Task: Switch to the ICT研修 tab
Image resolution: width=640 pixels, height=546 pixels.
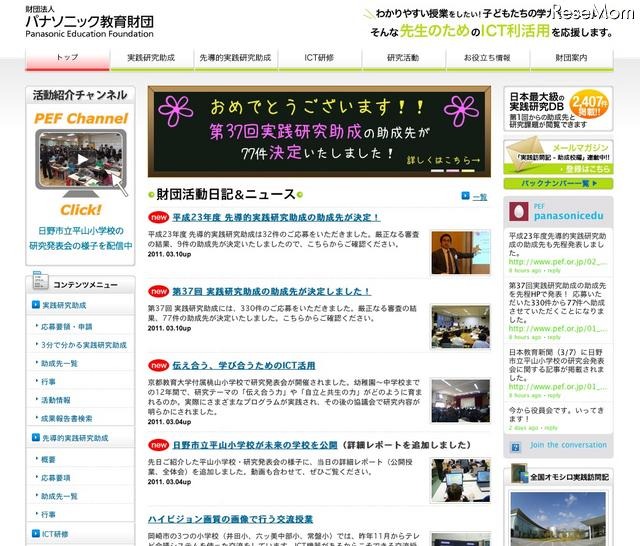Action: coord(319,58)
